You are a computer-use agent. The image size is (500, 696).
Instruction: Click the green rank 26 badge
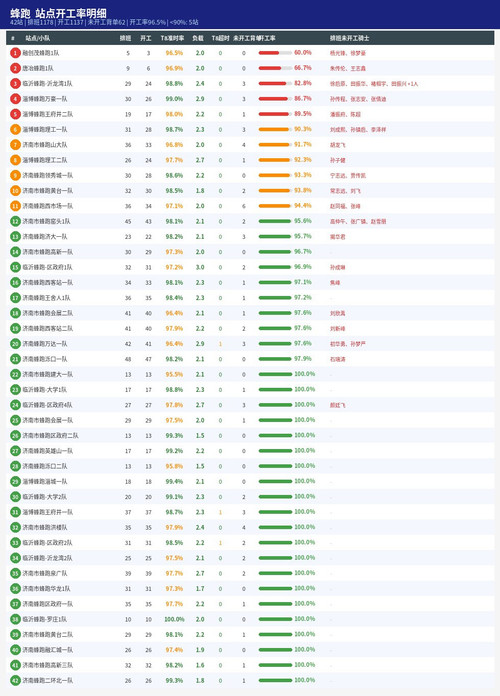click(16, 436)
